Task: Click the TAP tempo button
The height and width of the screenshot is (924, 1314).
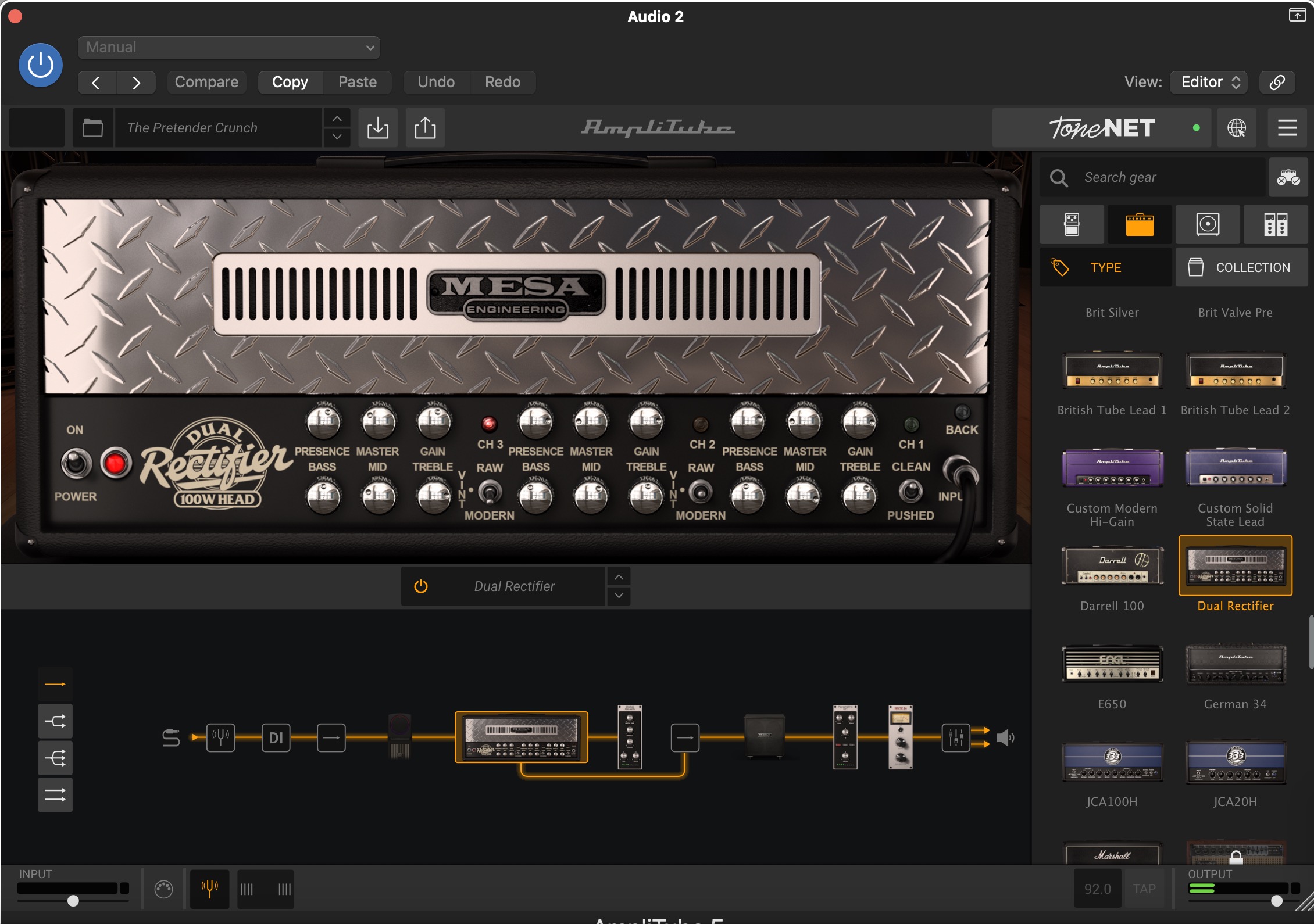Action: 1144,889
